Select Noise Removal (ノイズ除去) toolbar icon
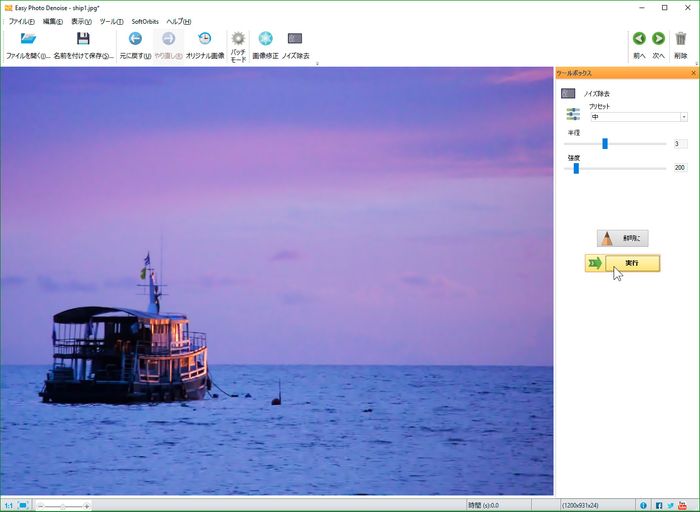This screenshot has width=700, height=512. click(x=295, y=39)
